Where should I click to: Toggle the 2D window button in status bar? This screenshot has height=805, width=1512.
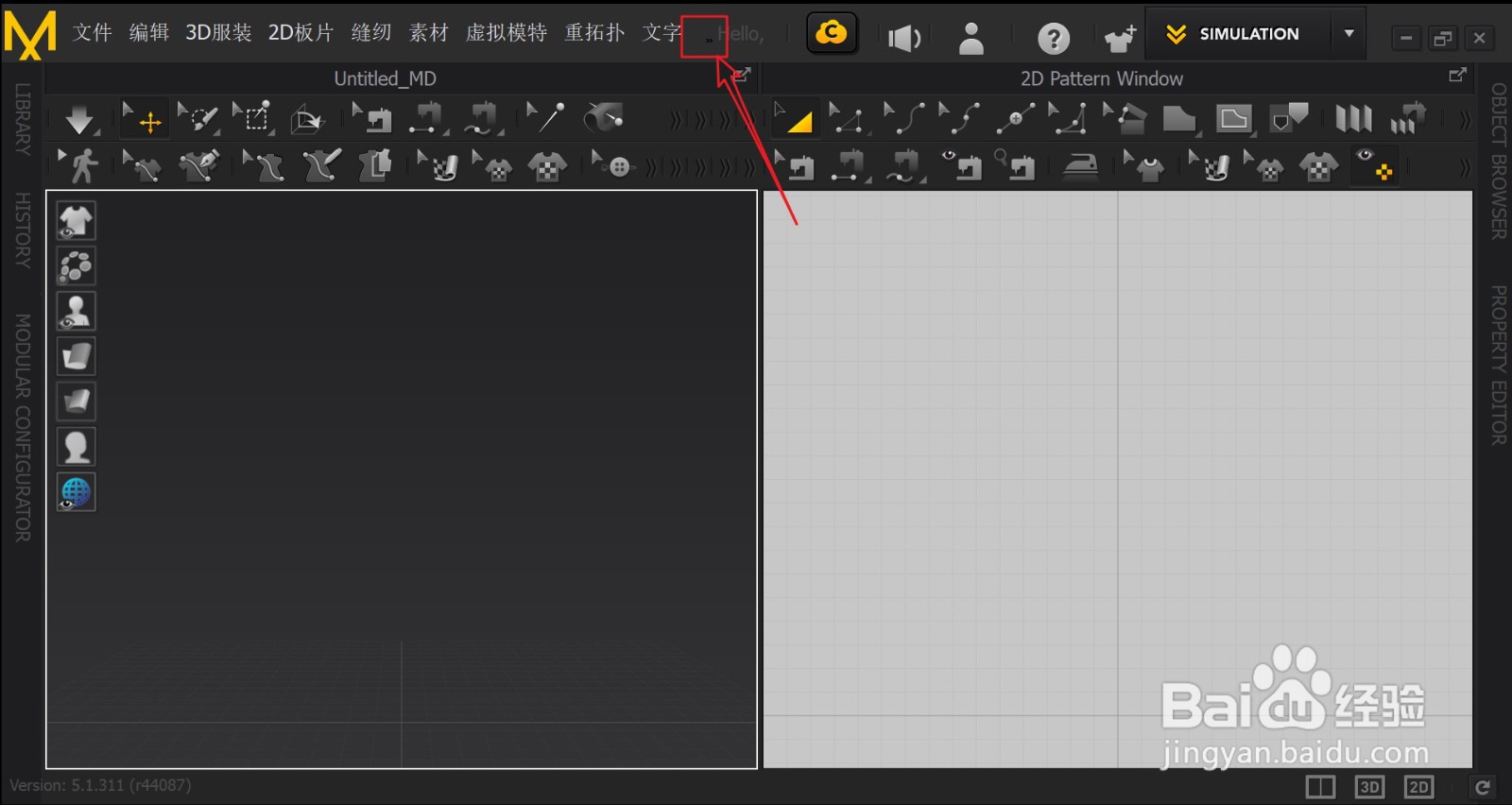[x=1418, y=786]
